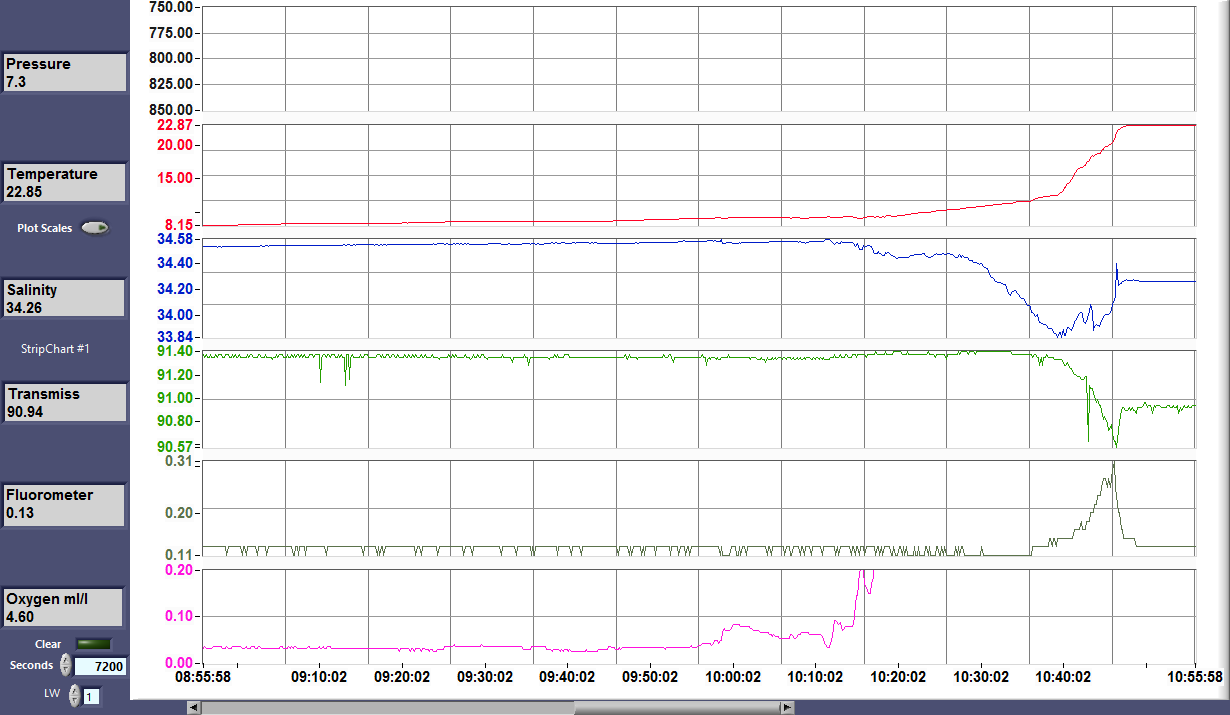Screen dimensions: 1230x715
Task: Click the horizontal scrollbar thumb
Action: point(677,707)
